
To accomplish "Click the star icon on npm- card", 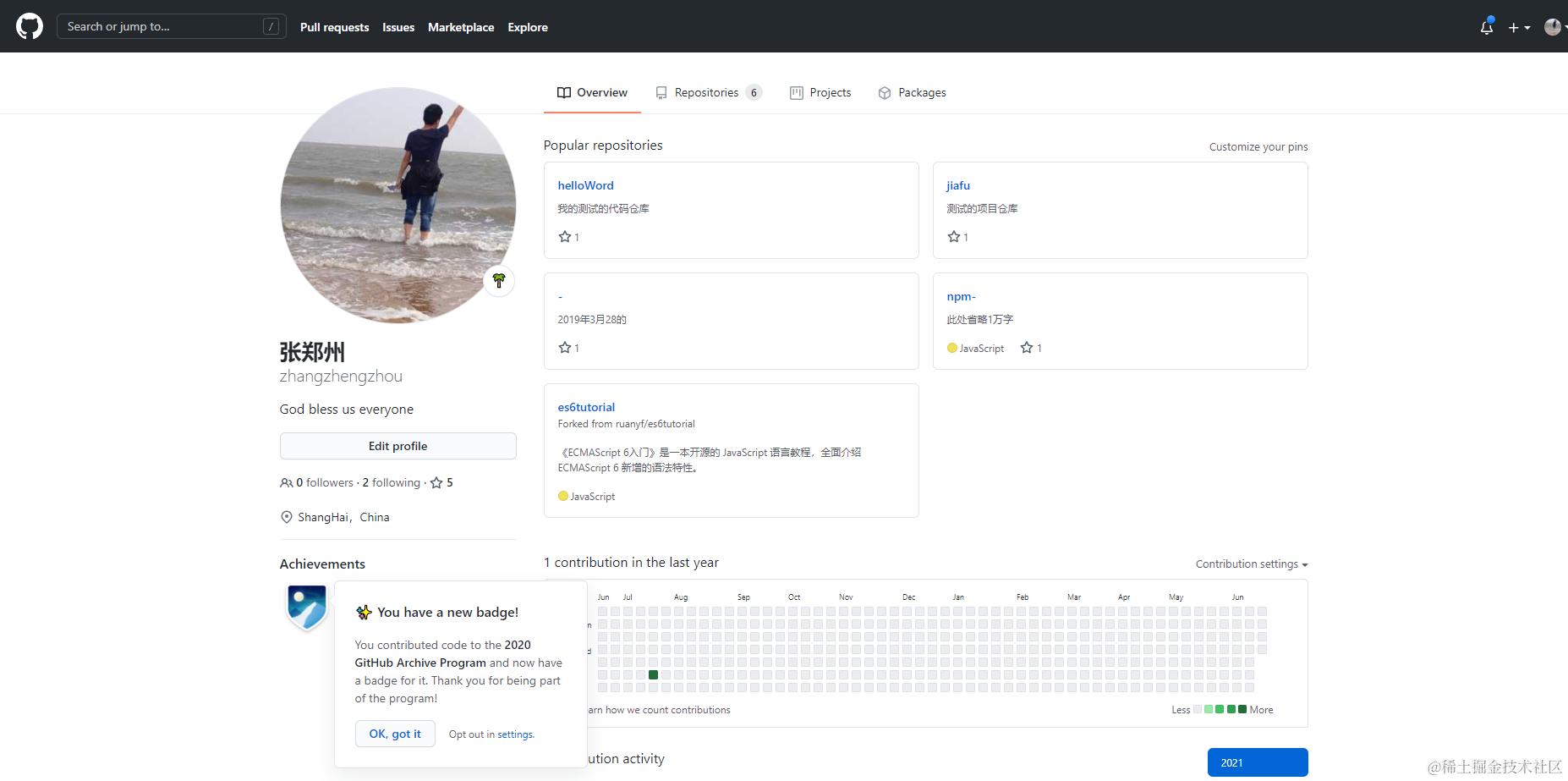I will point(1026,348).
